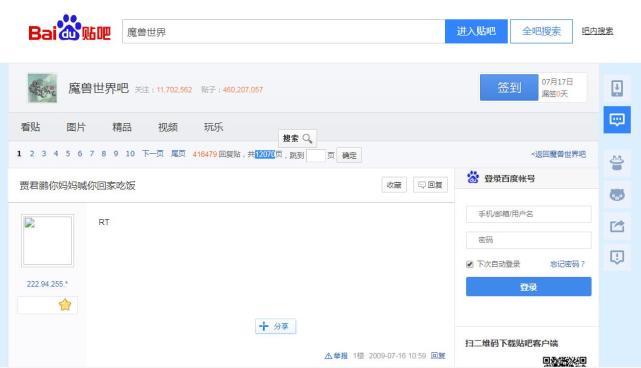Click the search box containing 魔兽世界
641x368 pixels.
click(284, 31)
